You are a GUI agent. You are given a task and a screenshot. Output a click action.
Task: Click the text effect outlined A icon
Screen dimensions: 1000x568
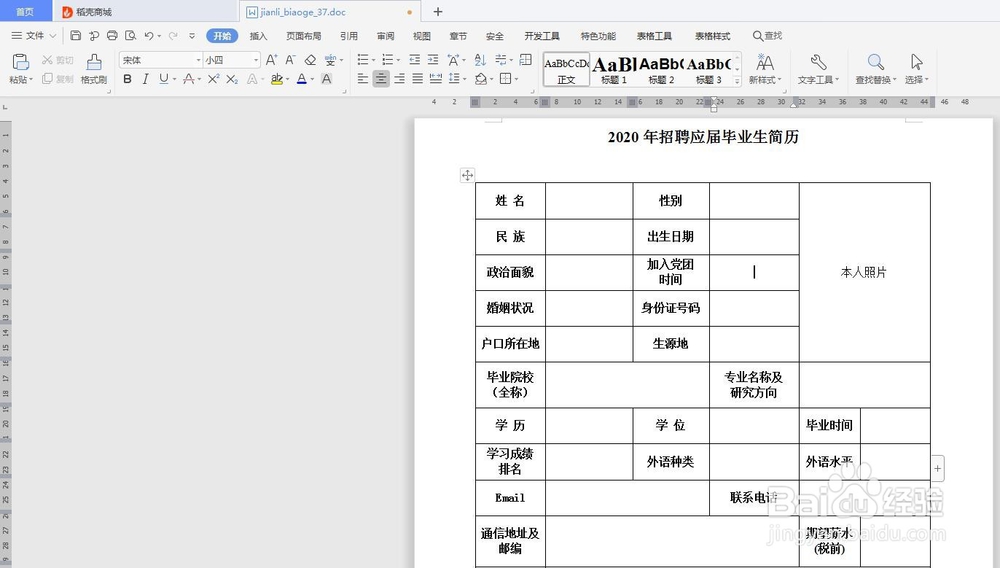[x=253, y=79]
